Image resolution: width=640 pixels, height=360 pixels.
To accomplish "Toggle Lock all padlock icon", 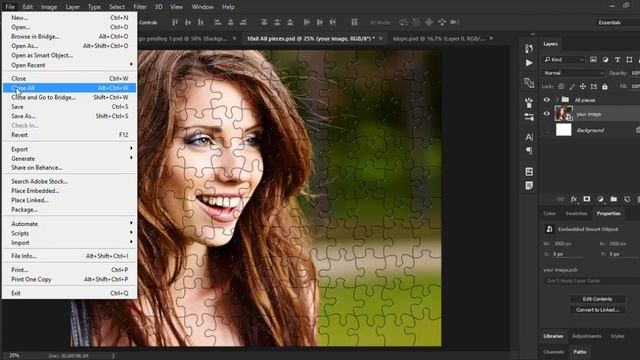I will pyautogui.click(x=604, y=87).
